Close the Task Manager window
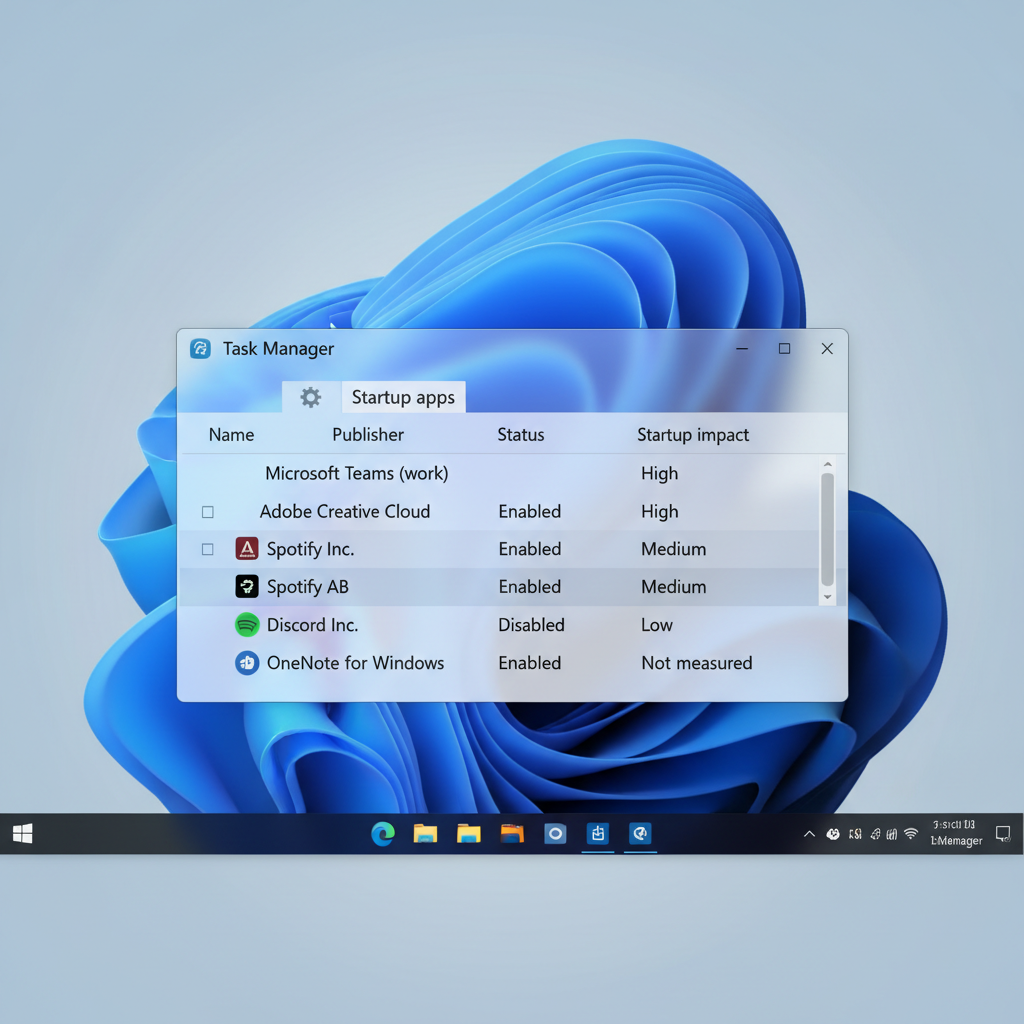1024x1024 pixels. point(827,349)
